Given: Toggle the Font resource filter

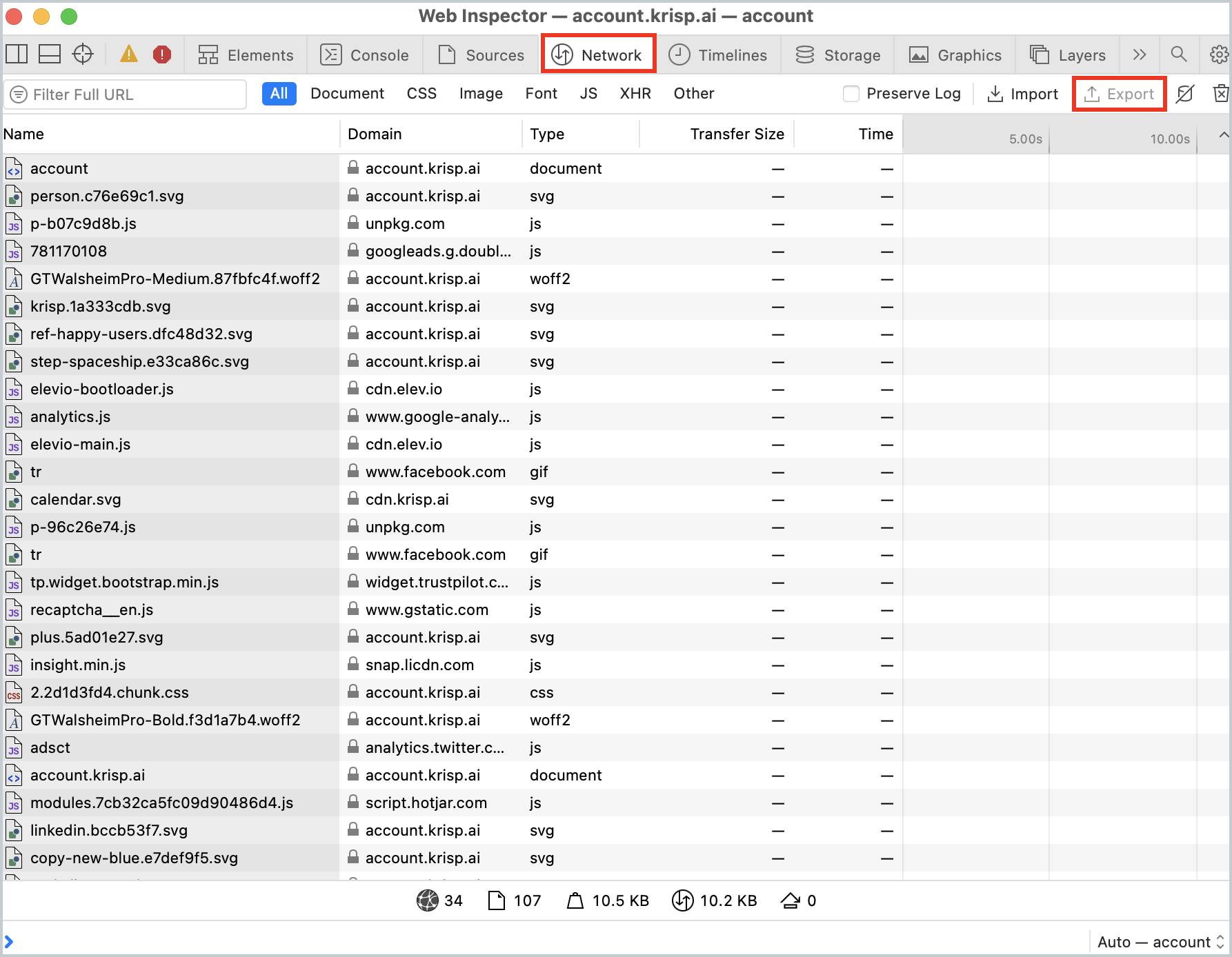Looking at the screenshot, I should tap(541, 94).
